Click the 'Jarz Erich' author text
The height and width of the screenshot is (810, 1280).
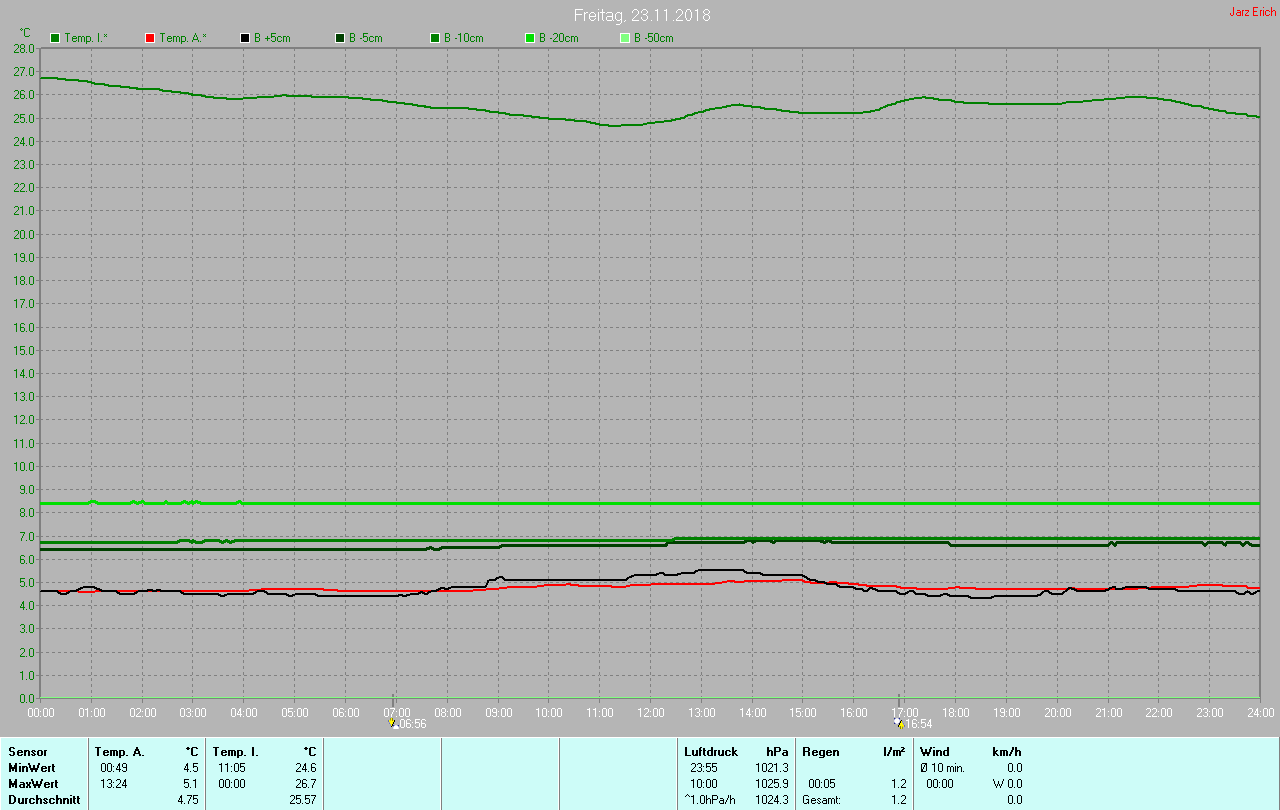tap(1252, 12)
